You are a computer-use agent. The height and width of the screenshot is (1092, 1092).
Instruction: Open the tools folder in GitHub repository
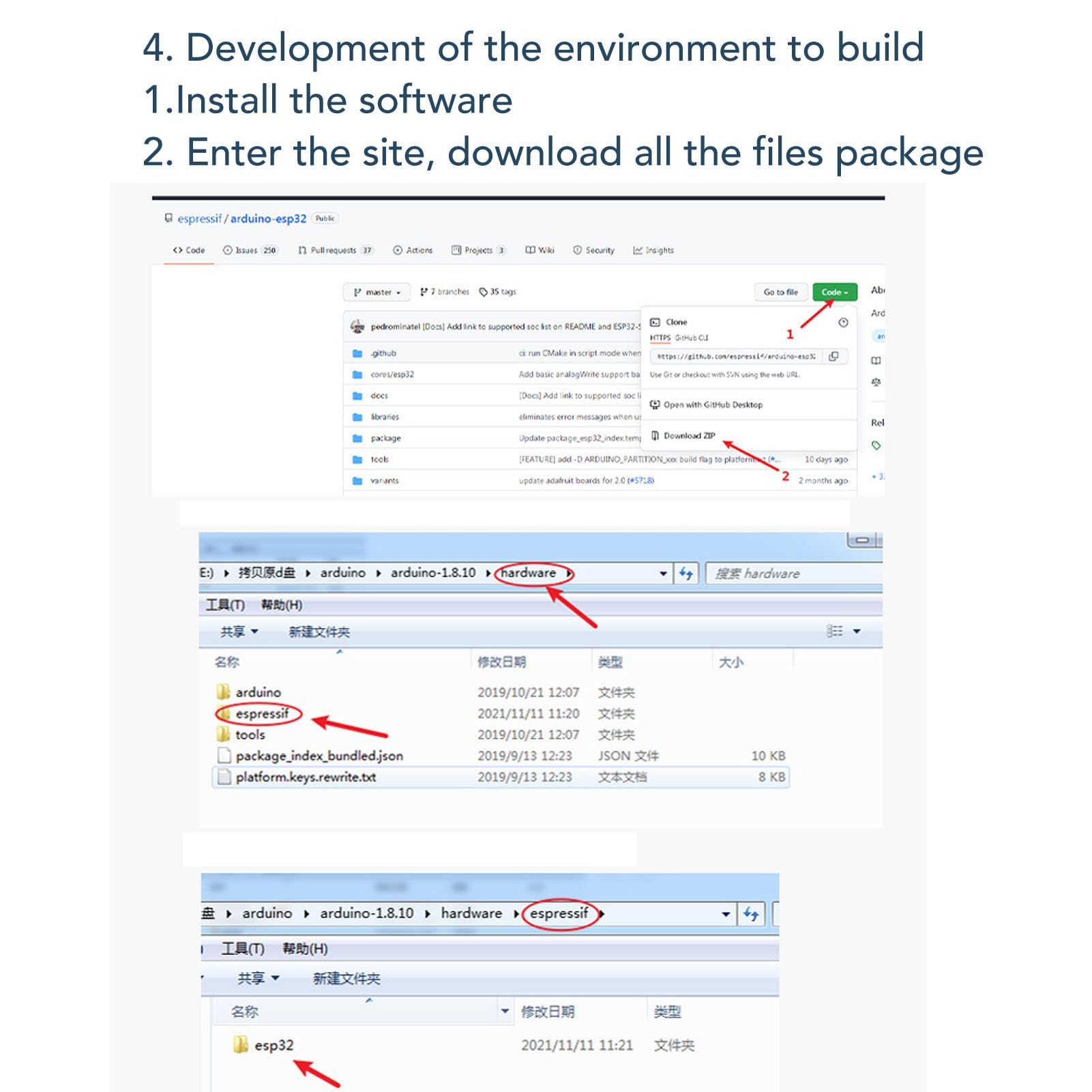click(379, 459)
